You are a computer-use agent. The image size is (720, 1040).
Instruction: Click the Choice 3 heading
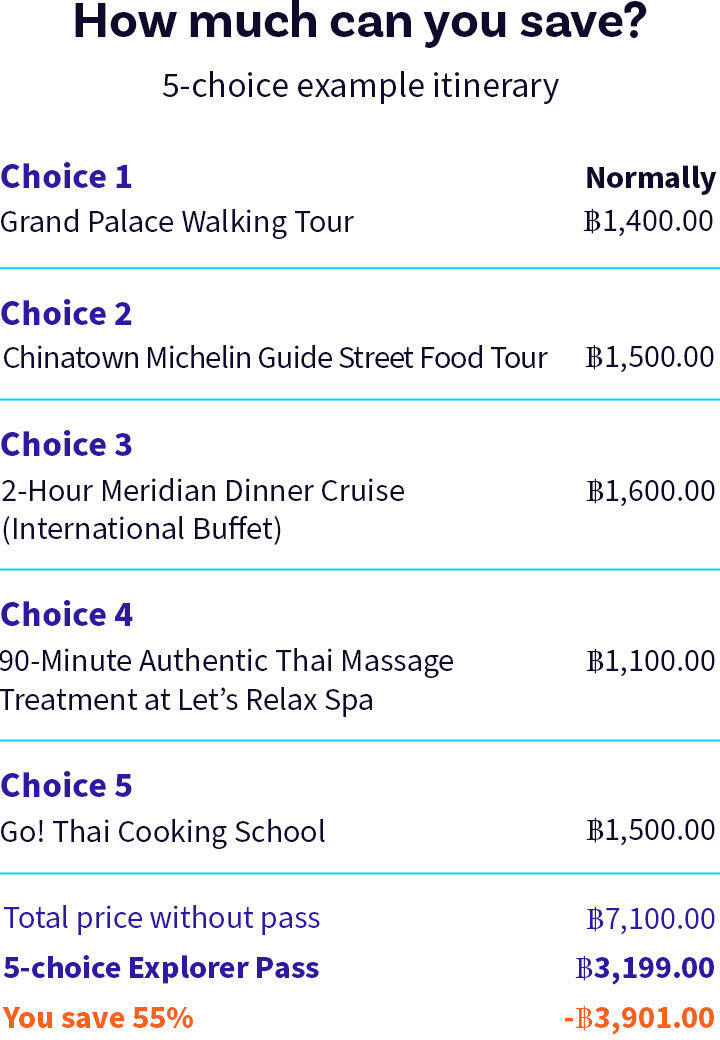coord(66,444)
